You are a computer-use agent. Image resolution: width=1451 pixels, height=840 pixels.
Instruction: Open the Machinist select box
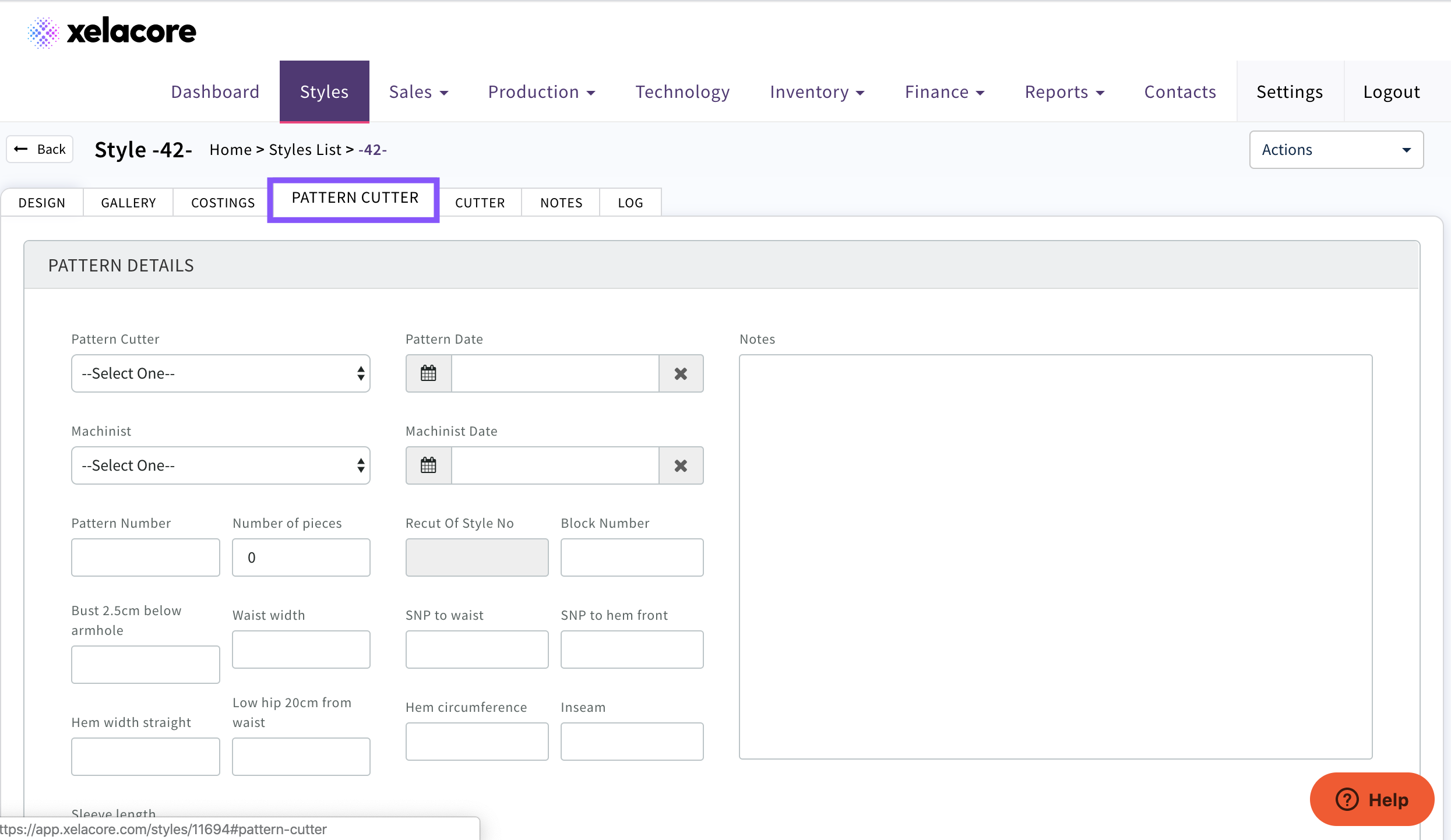tap(220, 465)
